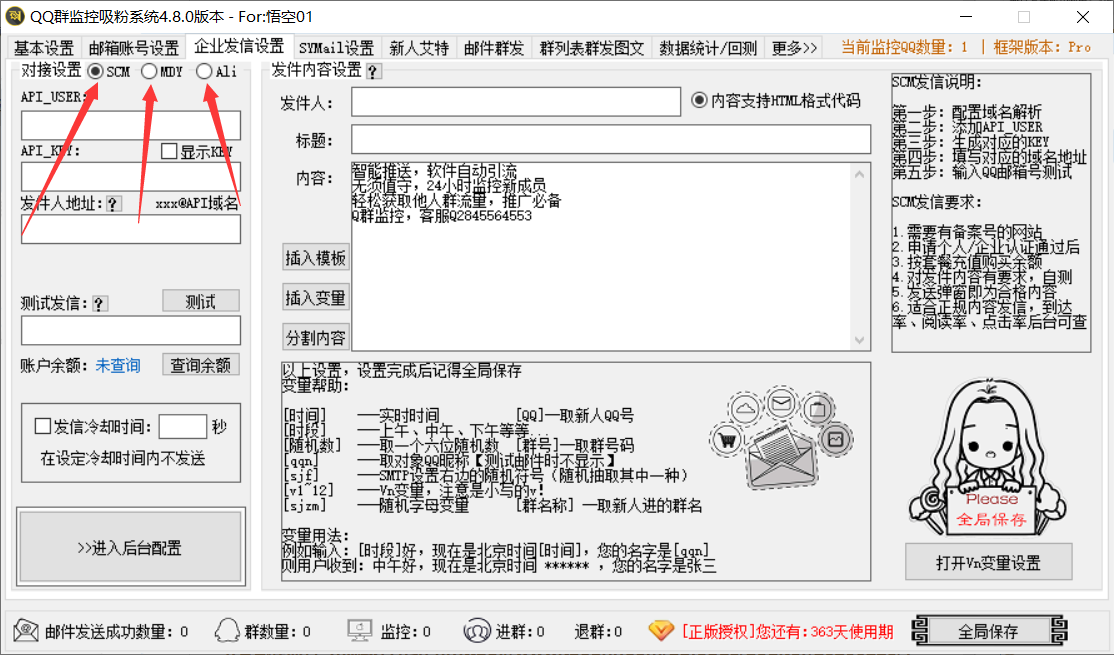1114x655 pixels.
Task: Close the QQ群监控吸粉系统 window
Action: click(x=1083, y=16)
